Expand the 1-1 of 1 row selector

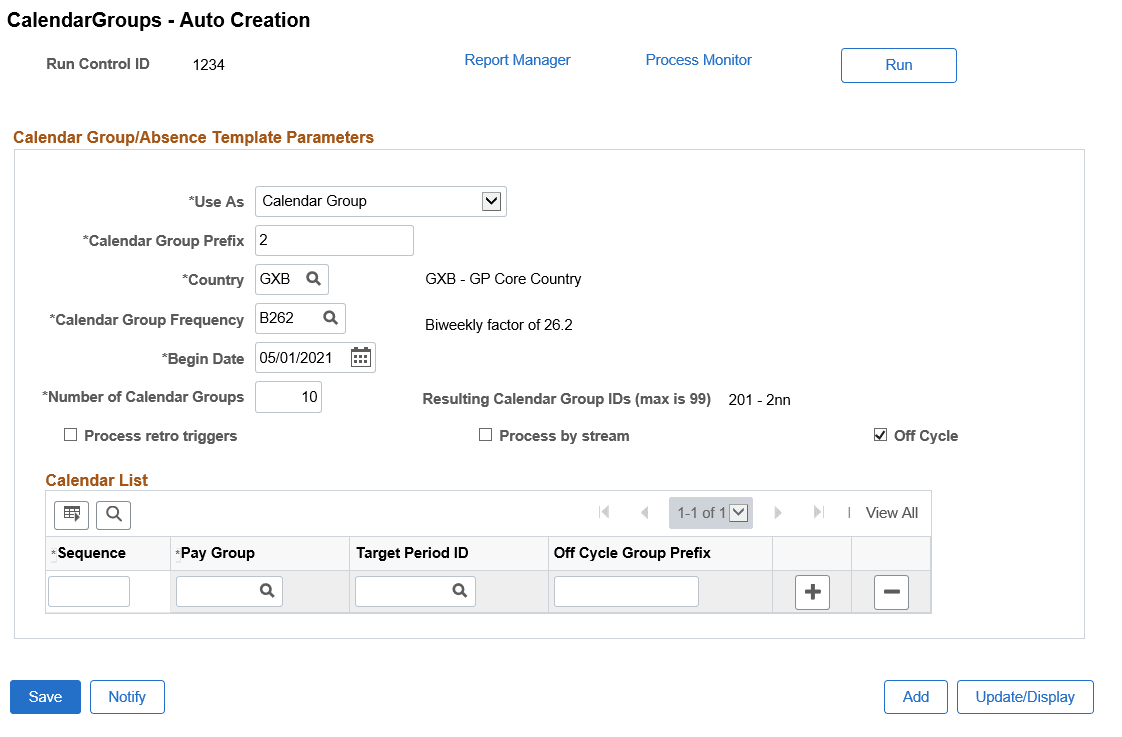coord(740,512)
